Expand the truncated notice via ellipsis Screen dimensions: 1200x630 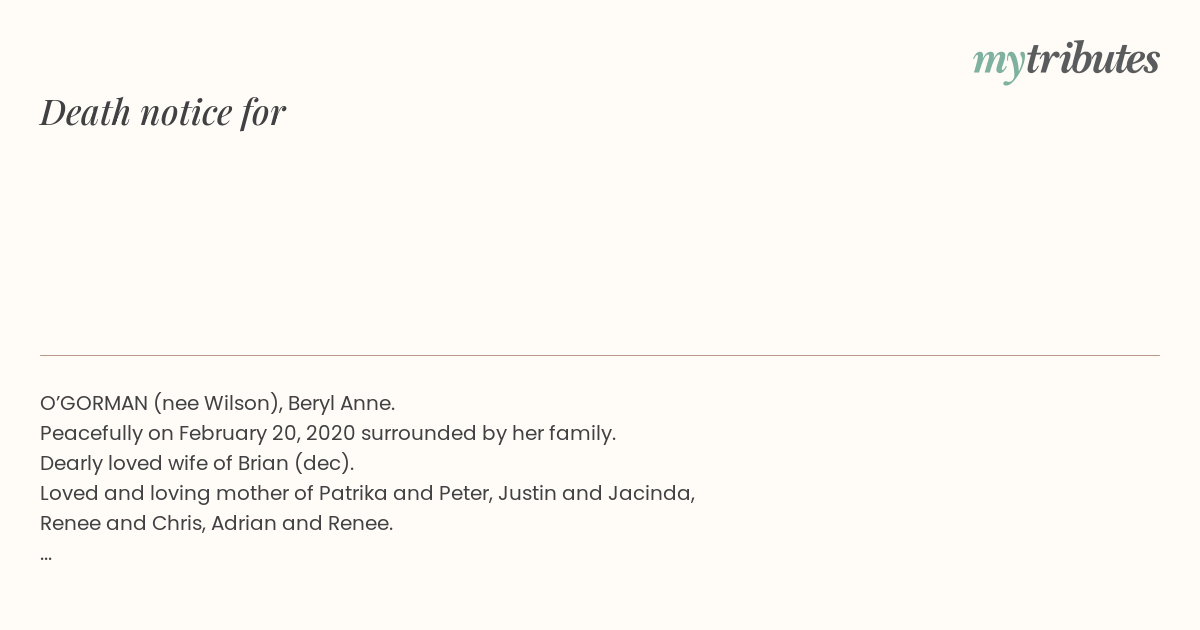[x=46, y=555]
